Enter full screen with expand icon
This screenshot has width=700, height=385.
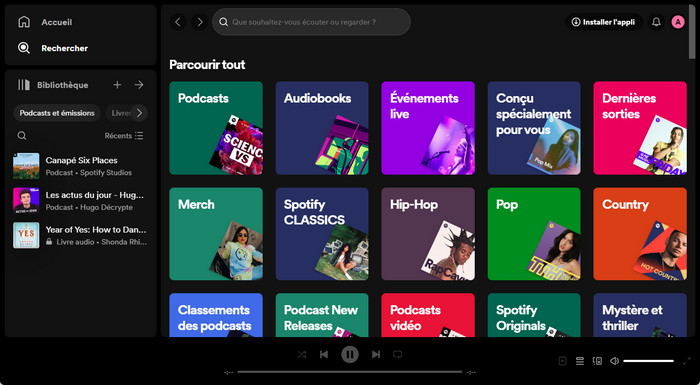click(x=687, y=361)
